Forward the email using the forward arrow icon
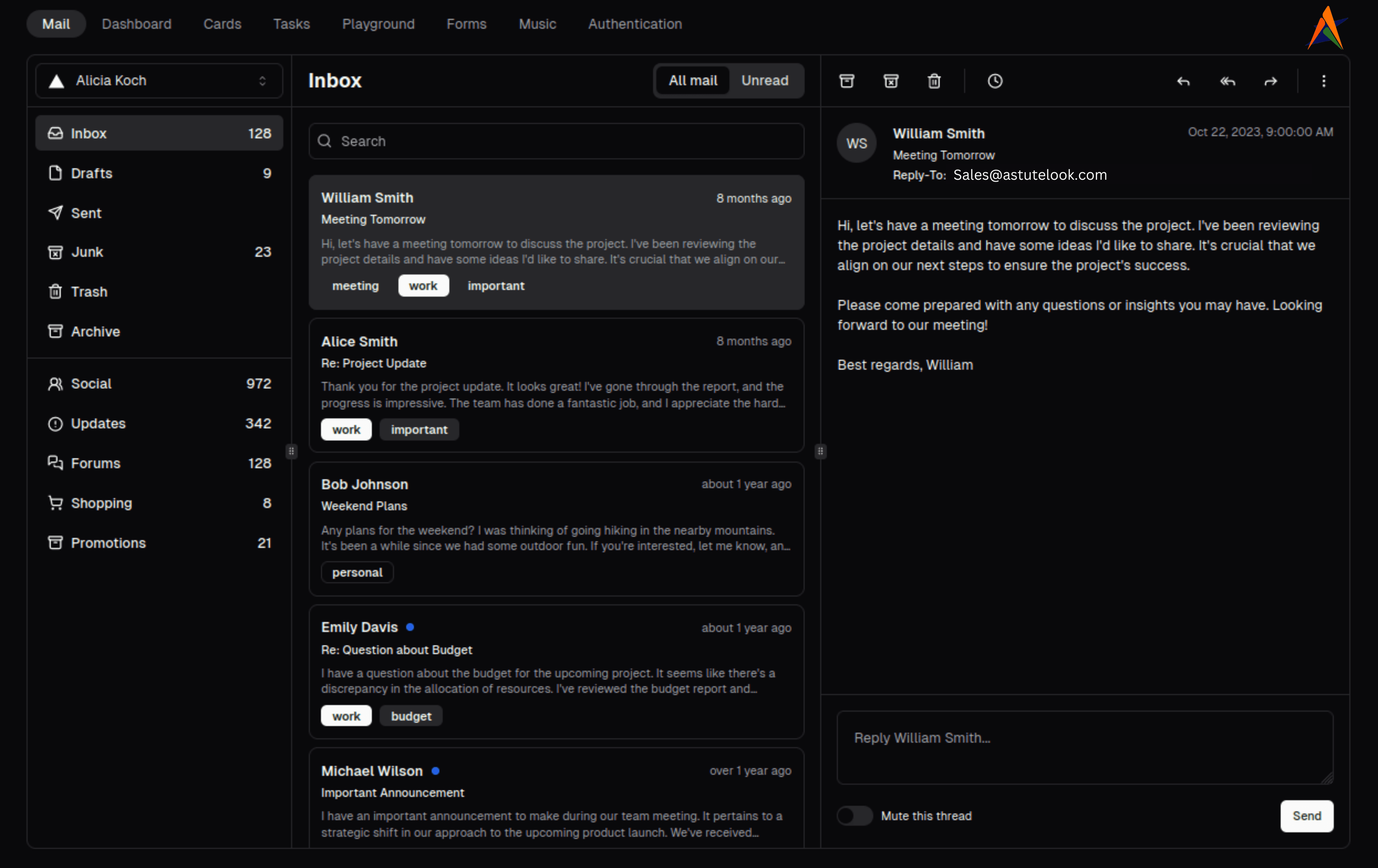Viewport: 1378px width, 868px height. coord(1270,81)
